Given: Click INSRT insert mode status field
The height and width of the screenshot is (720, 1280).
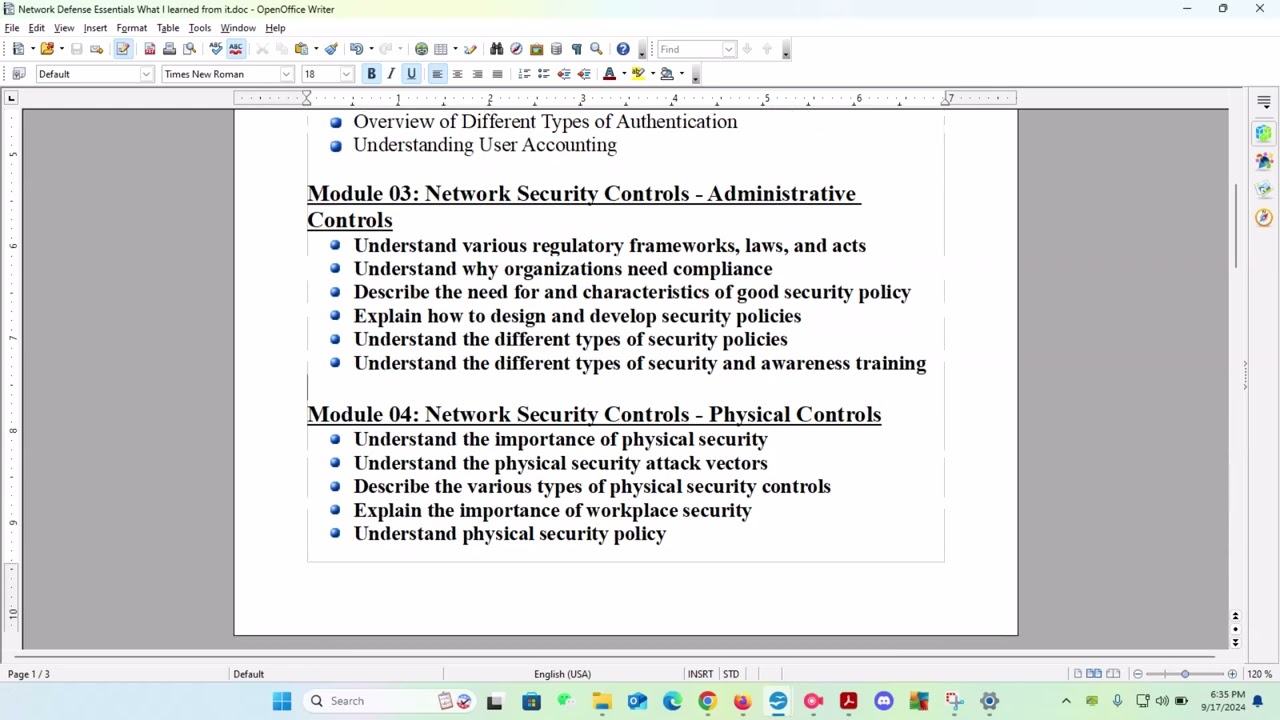Looking at the screenshot, I should pos(700,674).
